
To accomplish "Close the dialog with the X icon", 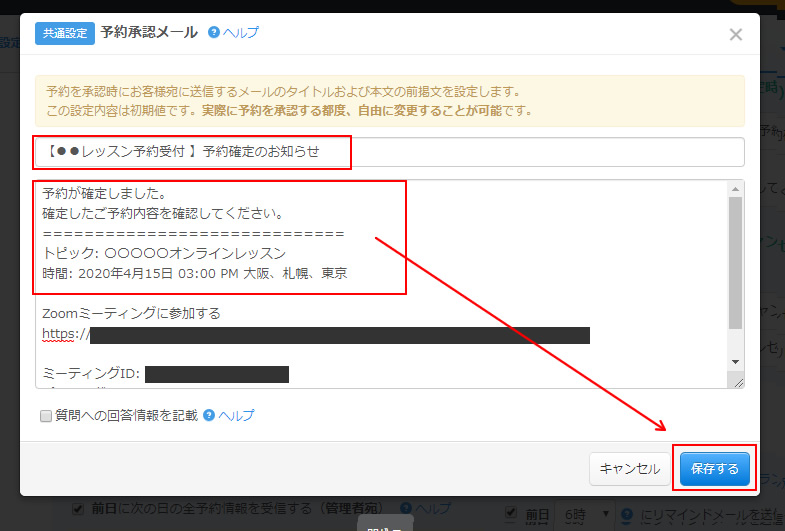I will tap(736, 35).
